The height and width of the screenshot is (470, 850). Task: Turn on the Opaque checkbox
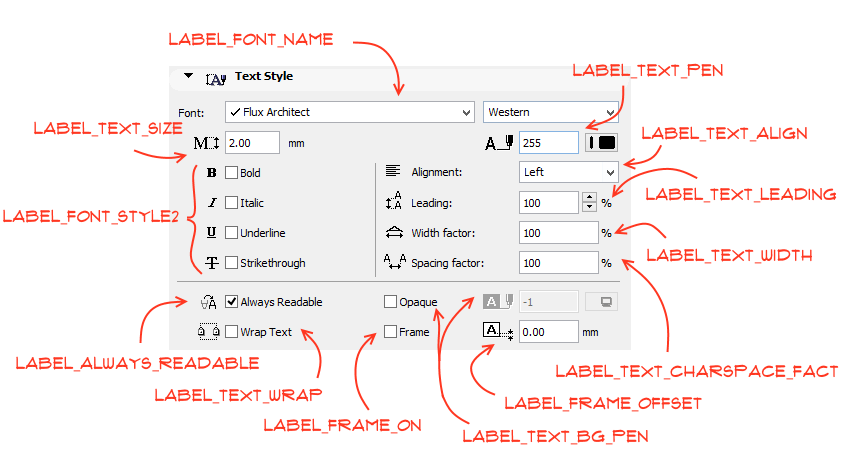pyautogui.click(x=390, y=301)
